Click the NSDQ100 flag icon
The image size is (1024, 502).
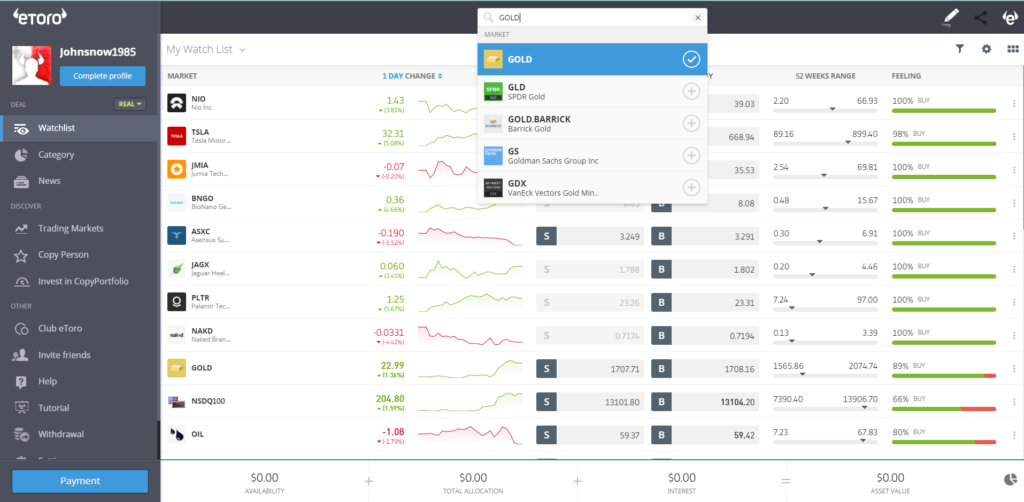click(176, 401)
